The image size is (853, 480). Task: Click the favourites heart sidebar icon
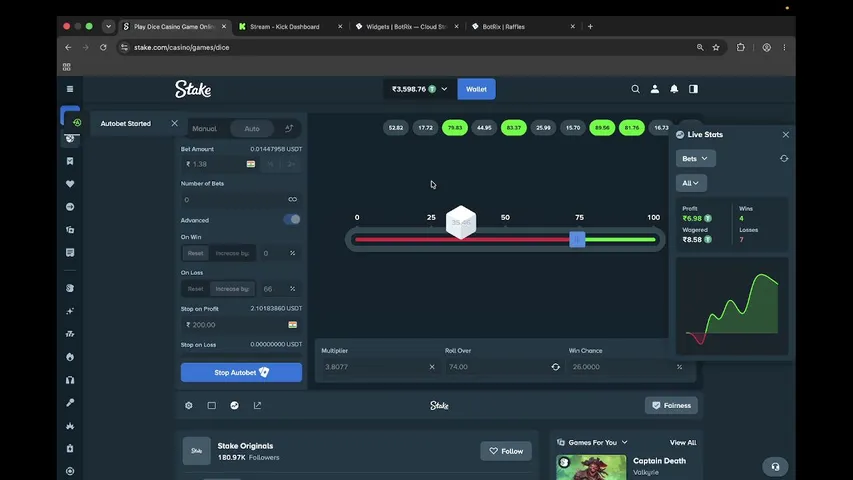70,184
